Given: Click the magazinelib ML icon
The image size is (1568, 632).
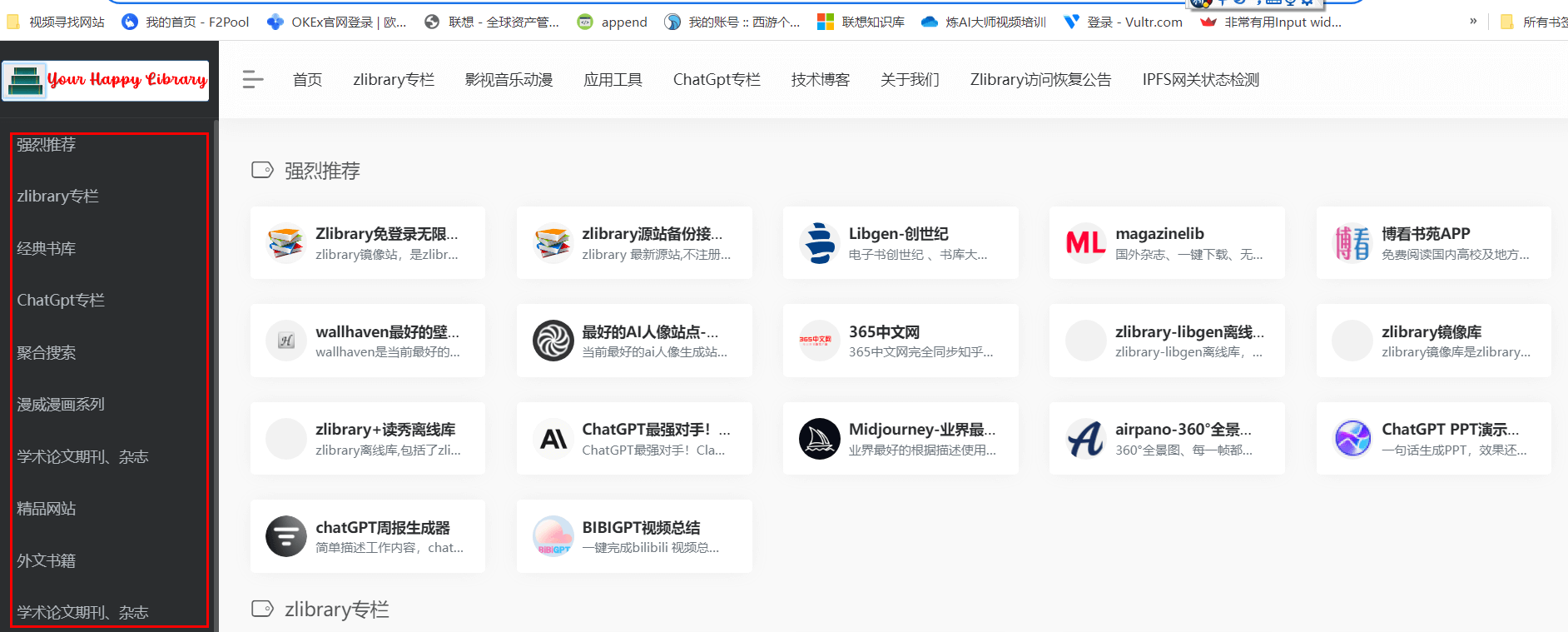Looking at the screenshot, I should [1085, 243].
